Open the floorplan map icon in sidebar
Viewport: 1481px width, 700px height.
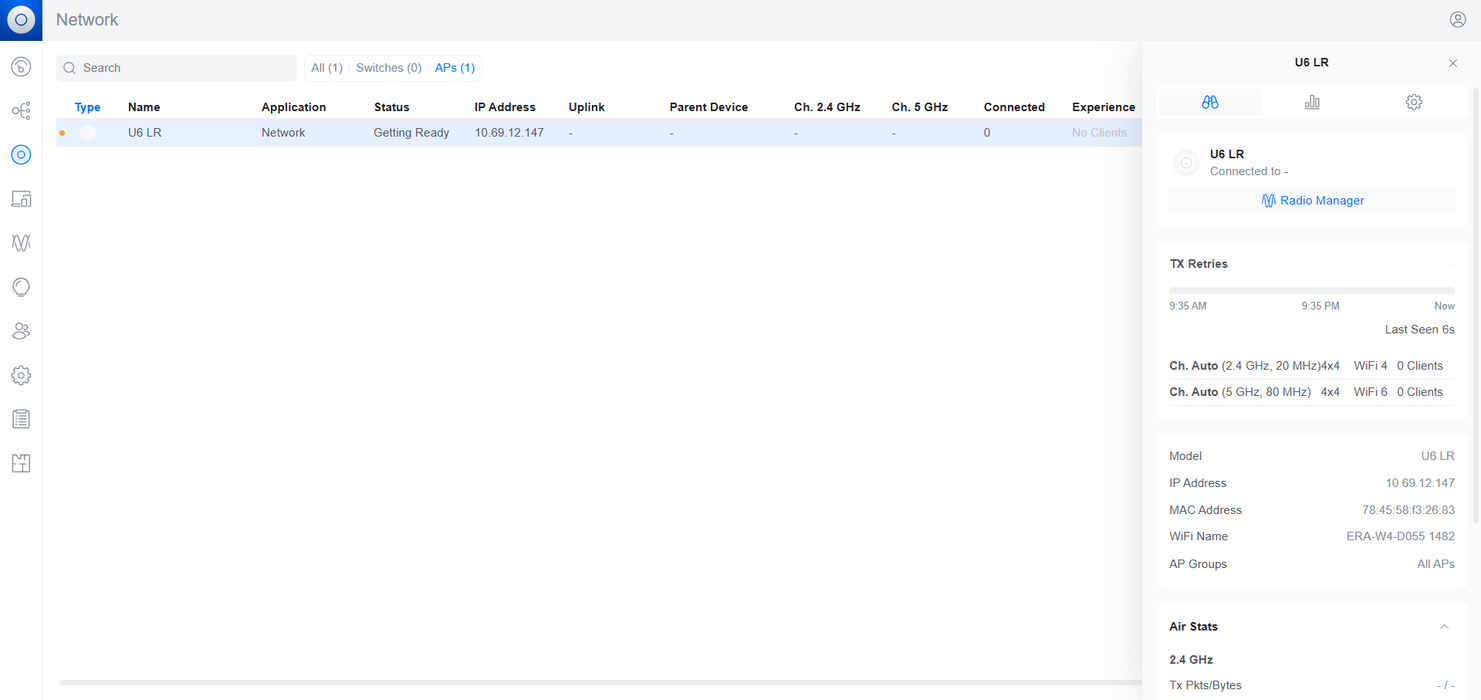click(x=21, y=463)
